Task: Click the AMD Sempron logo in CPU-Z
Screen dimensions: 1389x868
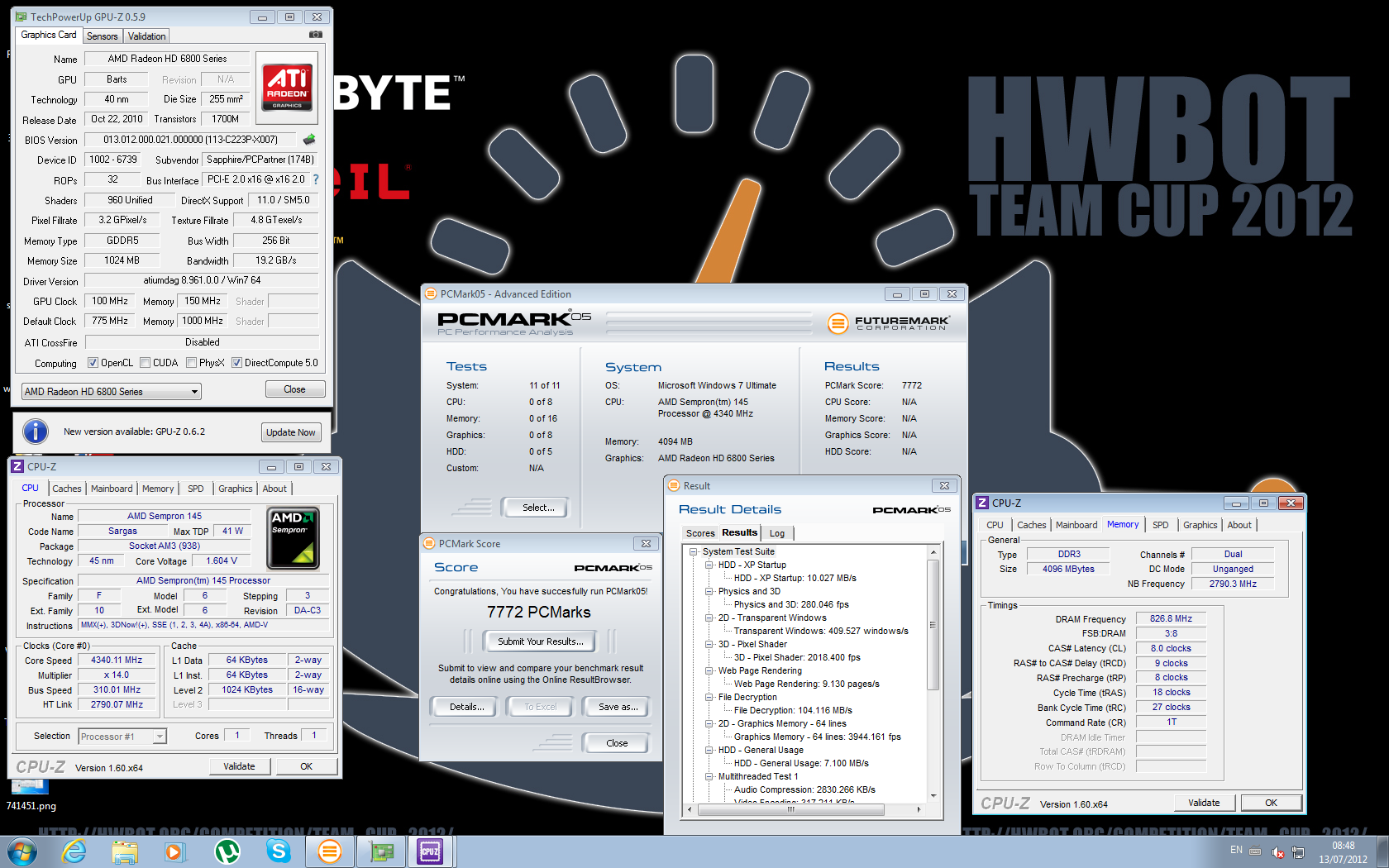Action: pos(293,538)
